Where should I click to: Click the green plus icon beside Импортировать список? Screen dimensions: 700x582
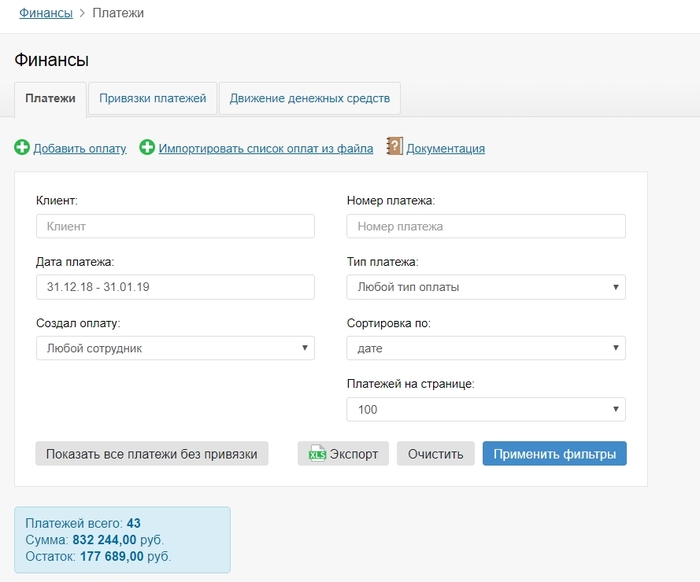147,148
